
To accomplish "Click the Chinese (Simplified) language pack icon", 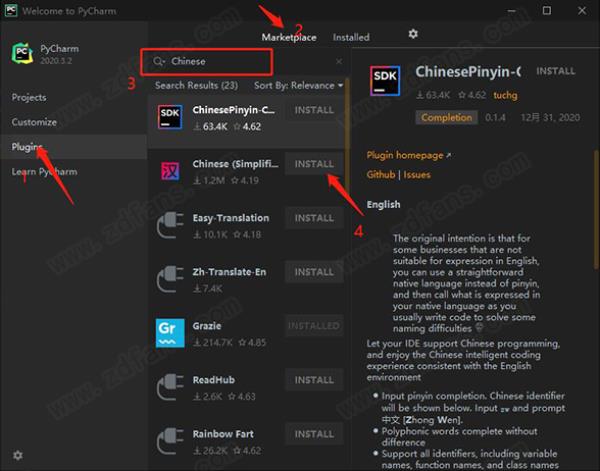I will click(x=170, y=171).
